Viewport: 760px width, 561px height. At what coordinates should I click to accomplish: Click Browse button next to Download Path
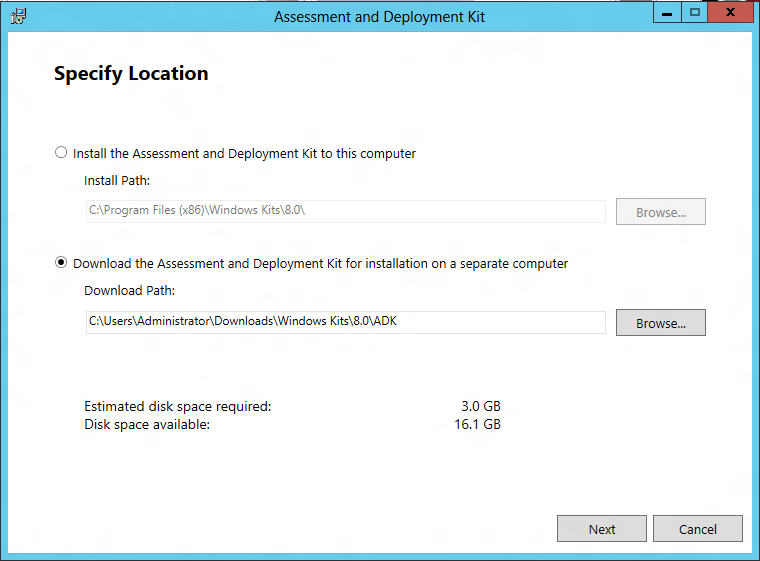tap(661, 323)
